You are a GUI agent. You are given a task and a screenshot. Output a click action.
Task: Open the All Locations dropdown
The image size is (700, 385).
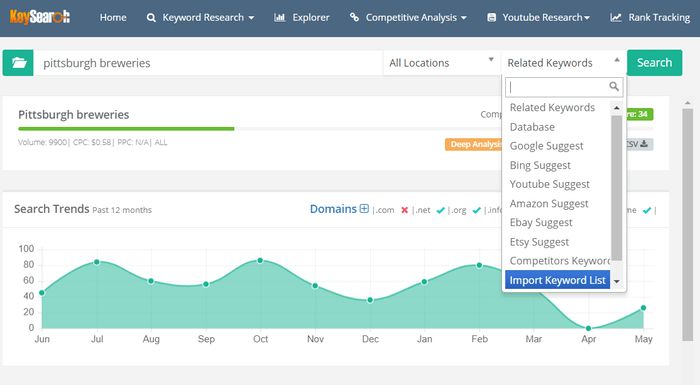click(442, 63)
